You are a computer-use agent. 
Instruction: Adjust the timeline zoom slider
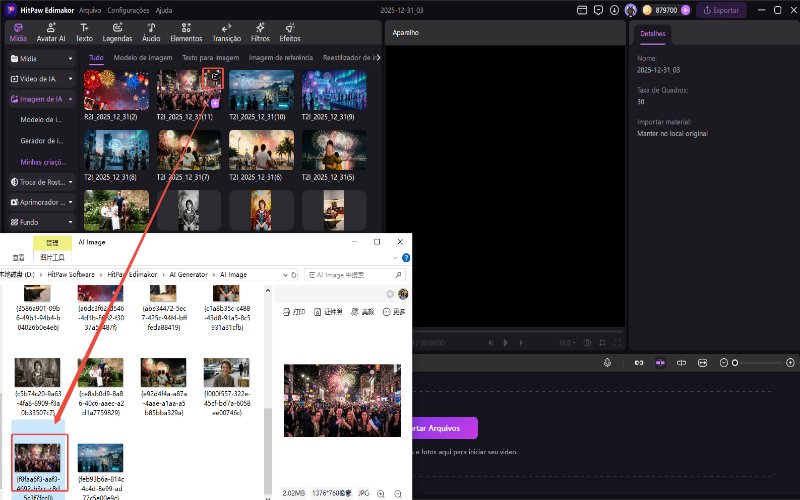(x=735, y=362)
